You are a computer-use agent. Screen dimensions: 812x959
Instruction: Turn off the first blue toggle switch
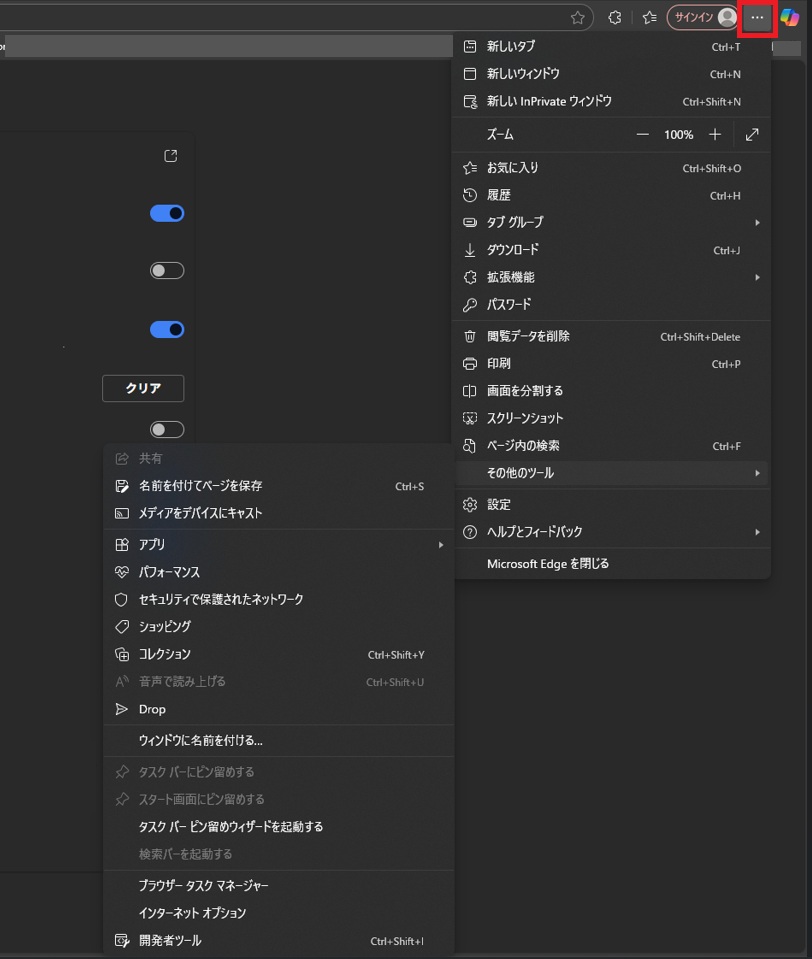pyautogui.click(x=167, y=213)
